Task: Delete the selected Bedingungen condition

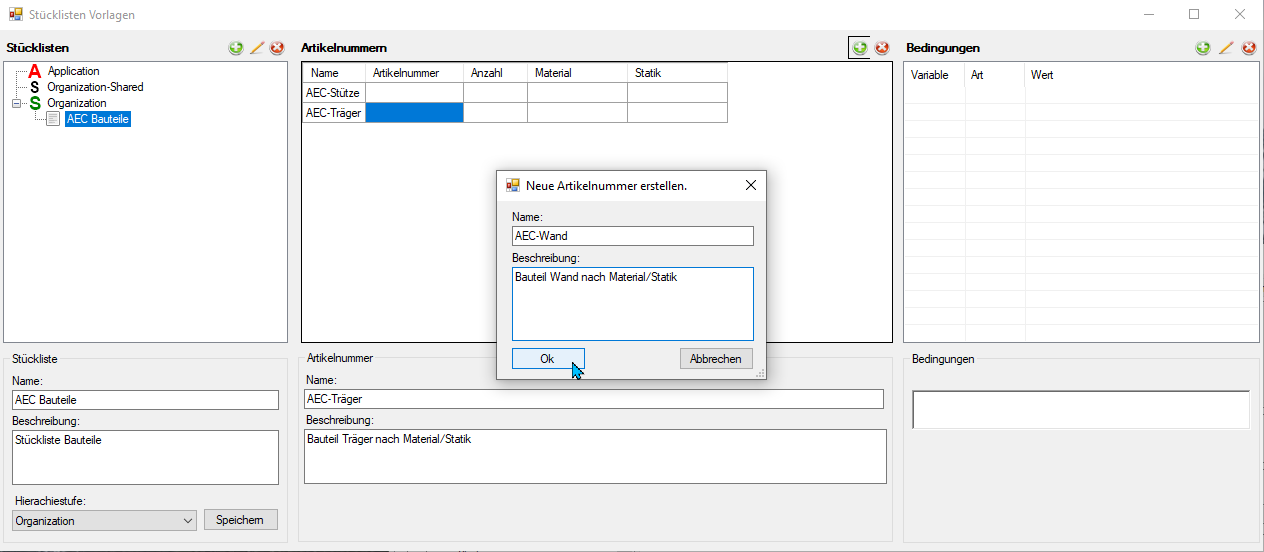Action: (x=1247, y=47)
